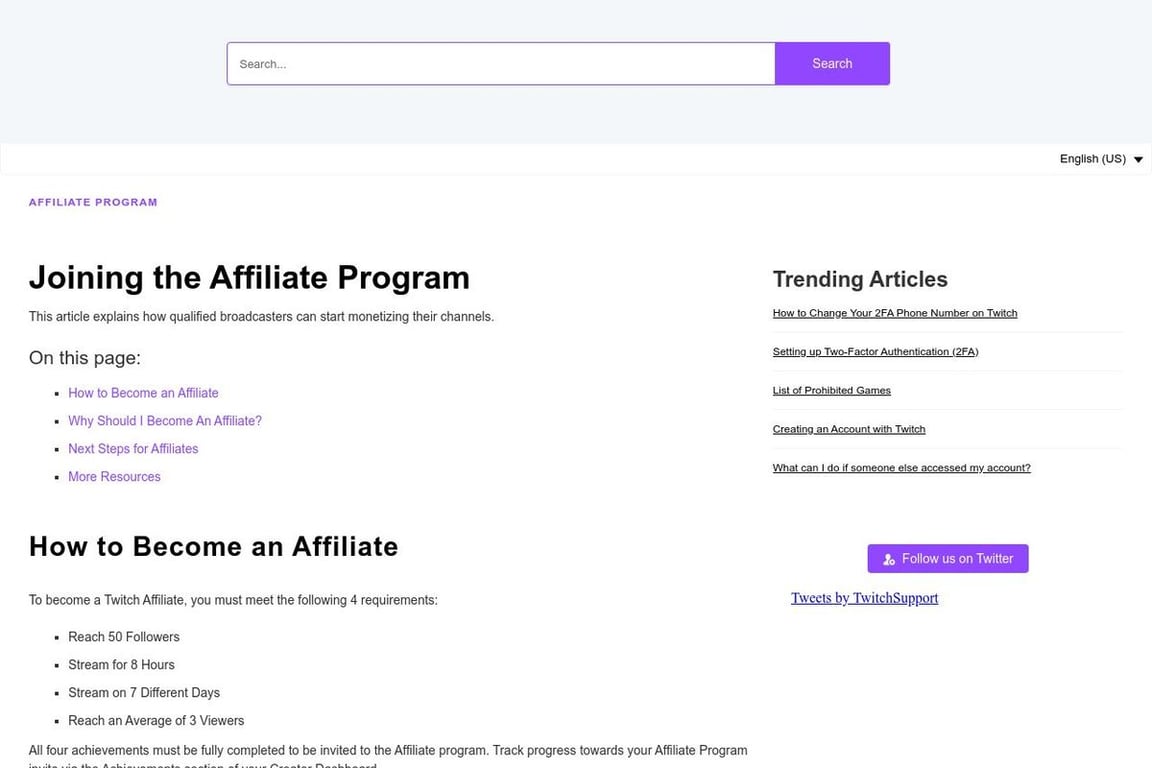
Task: Open the English (US) language dropdown
Action: coord(1101,159)
